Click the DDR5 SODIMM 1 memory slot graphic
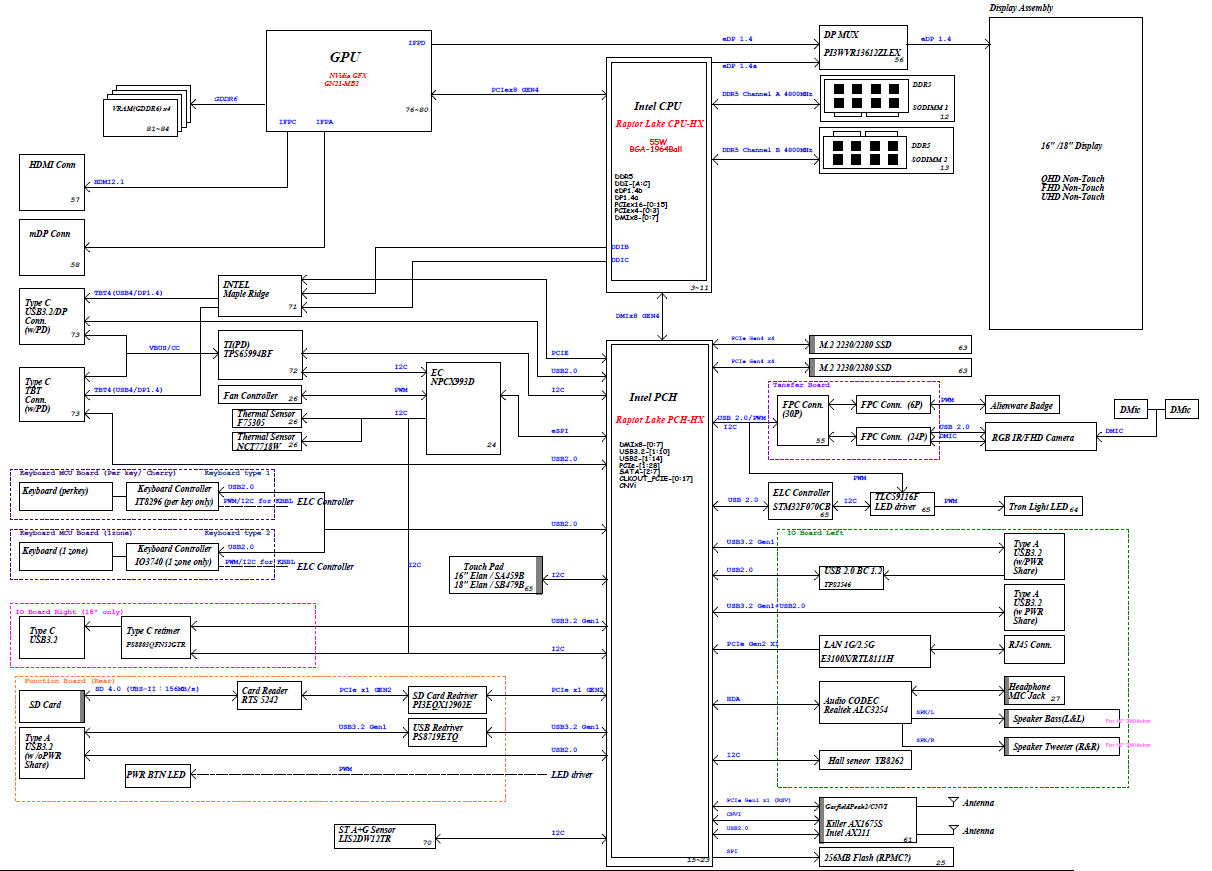Viewport: 1212px width, 871px height. (863, 99)
